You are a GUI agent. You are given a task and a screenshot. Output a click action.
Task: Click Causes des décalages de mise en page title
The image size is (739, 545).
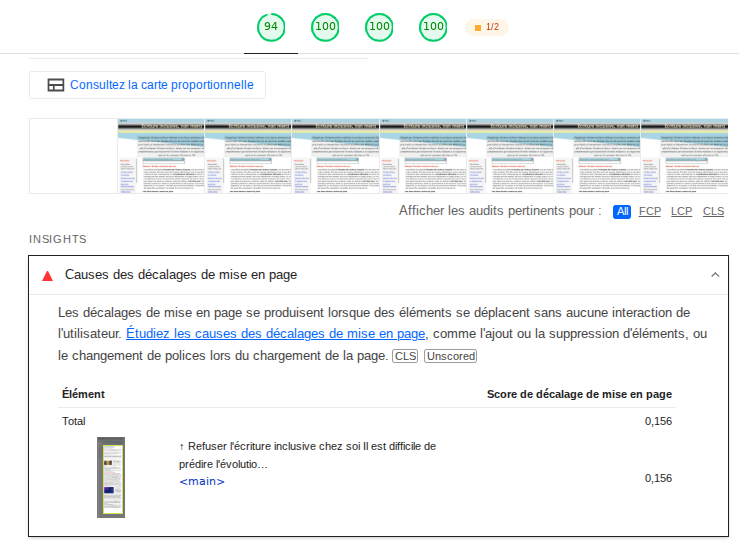coord(181,275)
